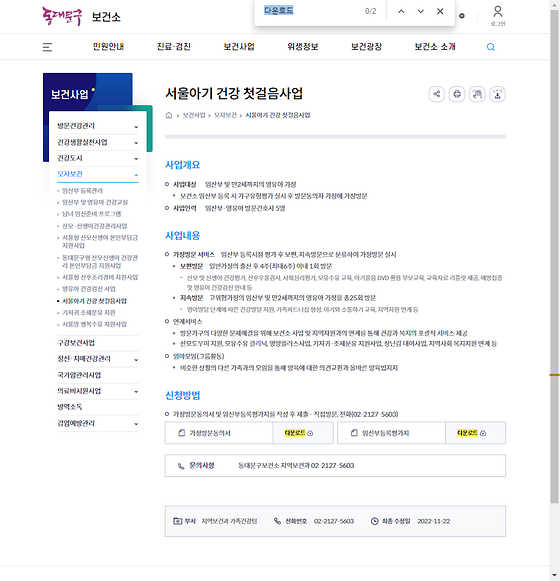The height and width of the screenshot is (581, 560).
Task: Open the hamburger all-menu icon
Action: coord(47,47)
